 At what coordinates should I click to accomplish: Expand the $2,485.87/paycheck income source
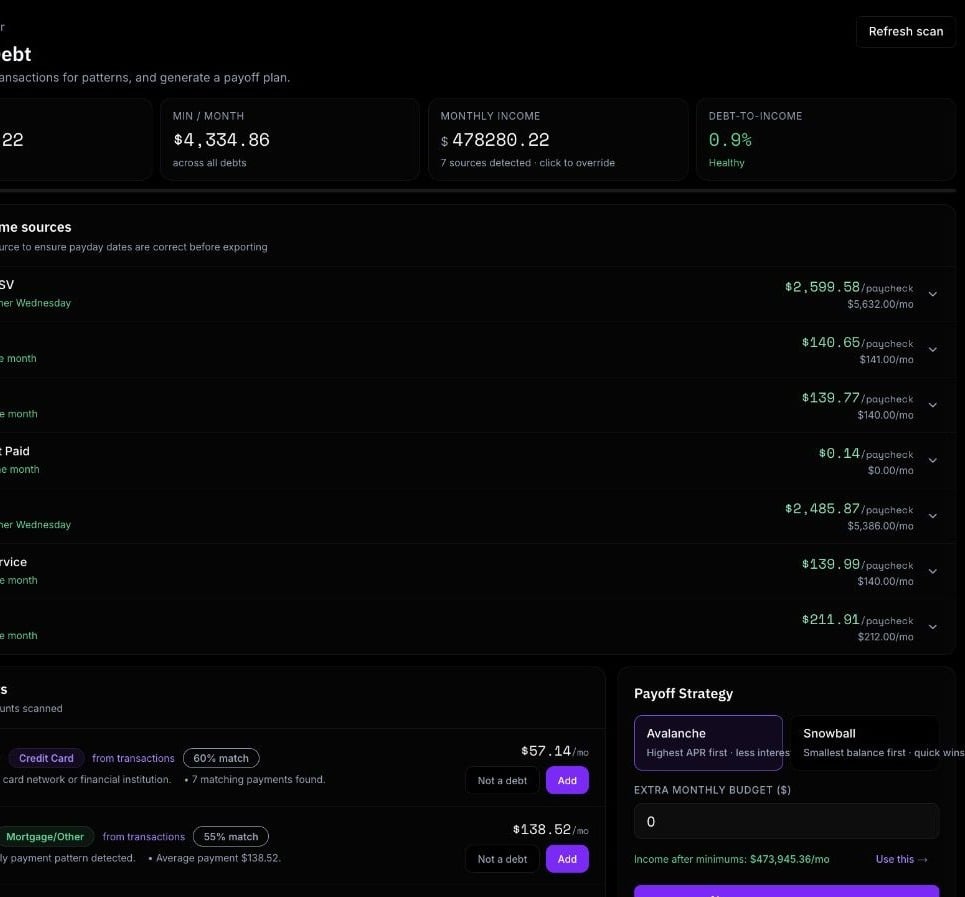tap(932, 516)
